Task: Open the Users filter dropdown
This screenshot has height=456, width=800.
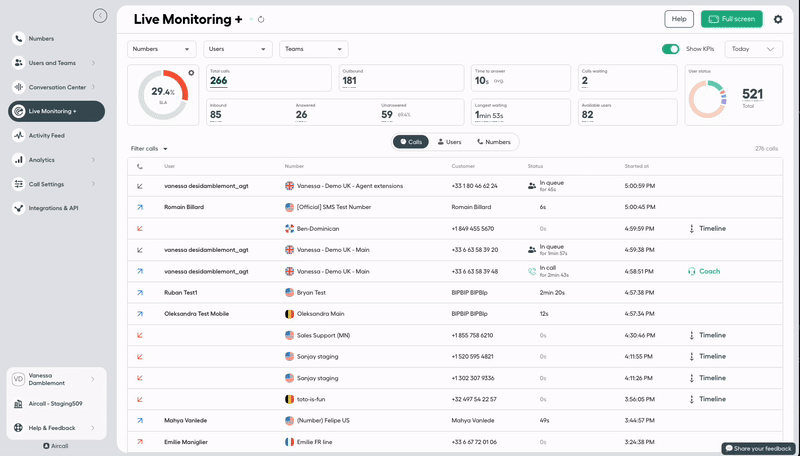Action: [x=237, y=48]
